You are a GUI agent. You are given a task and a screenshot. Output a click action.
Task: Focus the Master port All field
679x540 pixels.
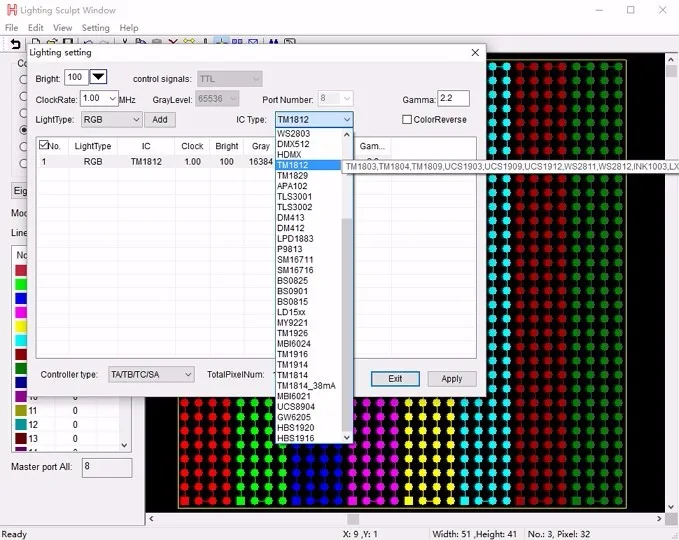pyautogui.click(x=107, y=468)
